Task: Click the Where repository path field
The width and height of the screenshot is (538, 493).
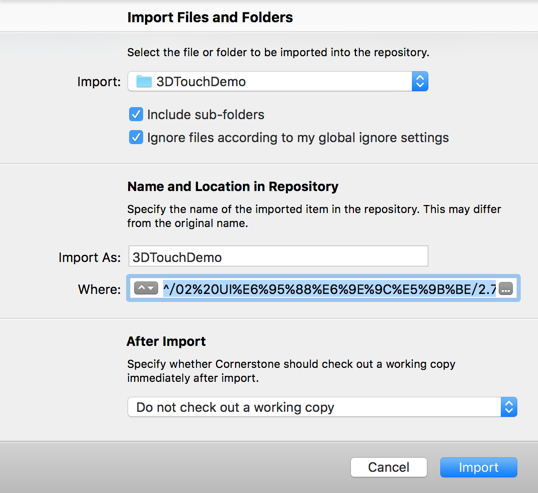Action: point(323,289)
